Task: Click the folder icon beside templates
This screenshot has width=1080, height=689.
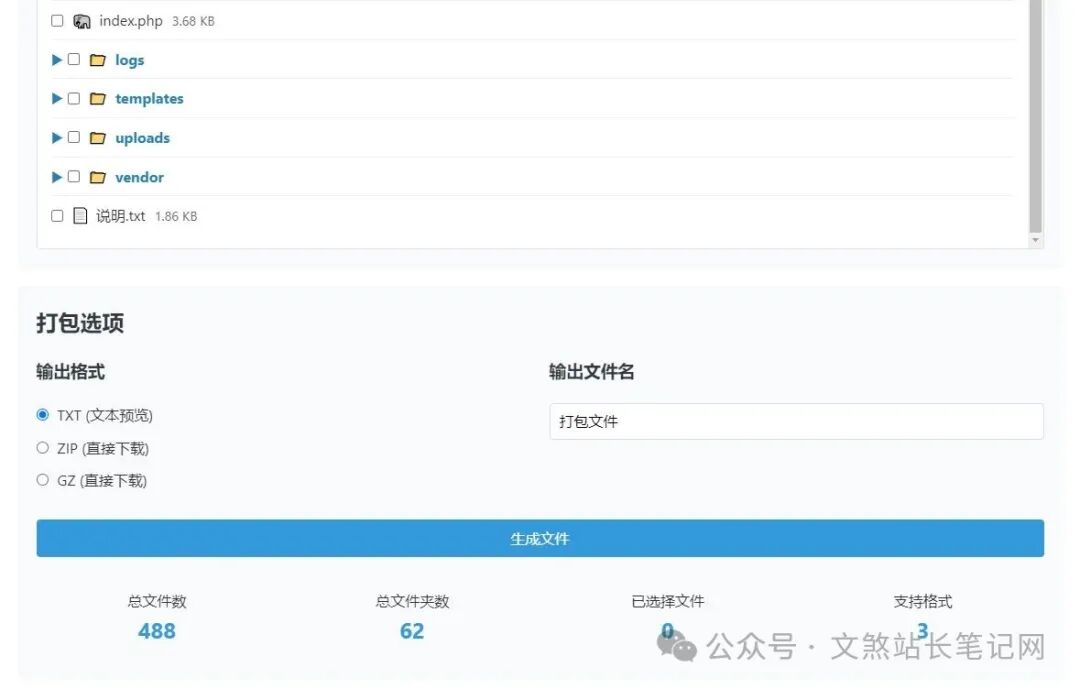Action: [x=97, y=98]
